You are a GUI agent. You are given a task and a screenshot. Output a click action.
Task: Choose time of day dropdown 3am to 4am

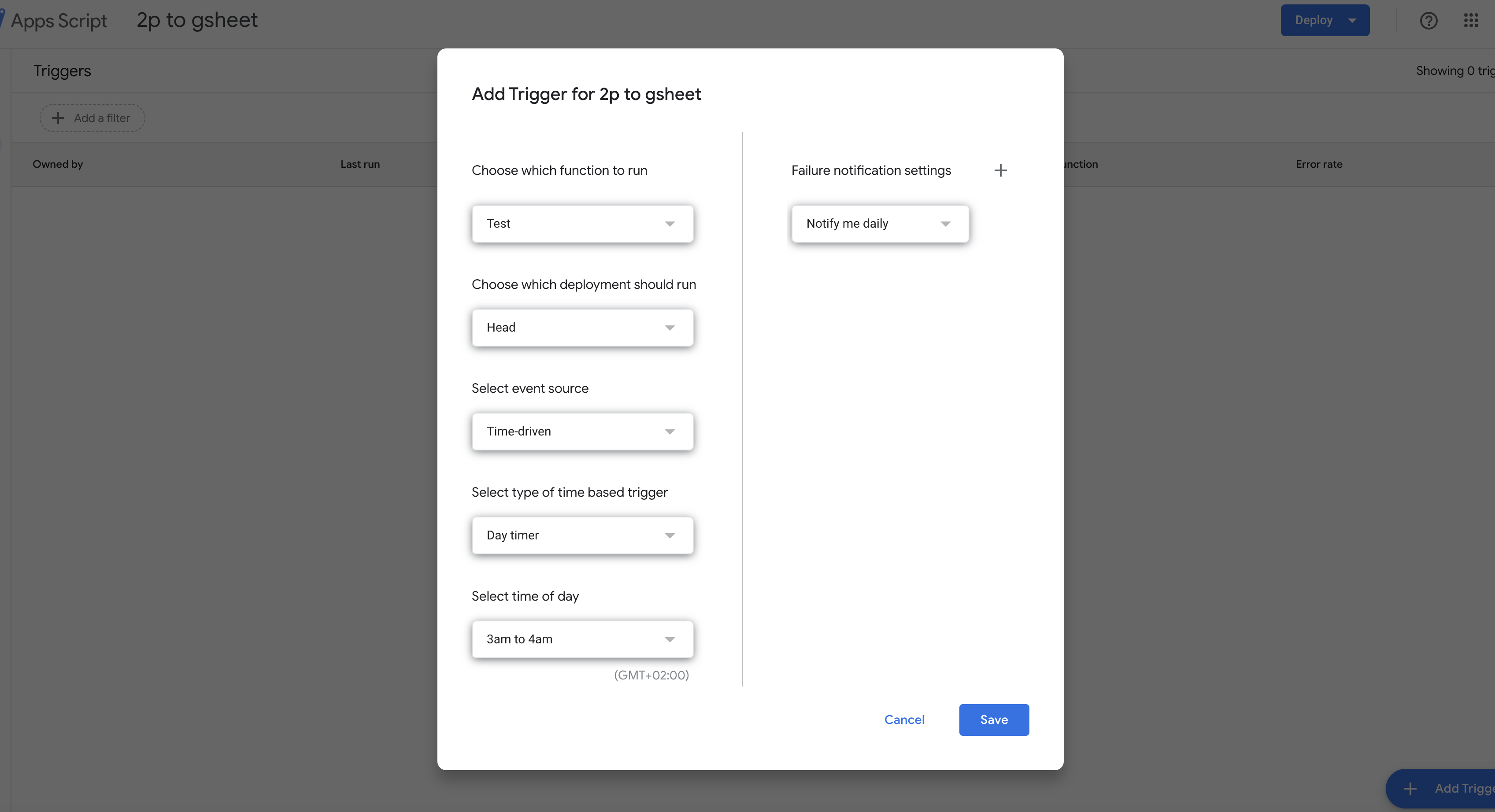point(582,639)
